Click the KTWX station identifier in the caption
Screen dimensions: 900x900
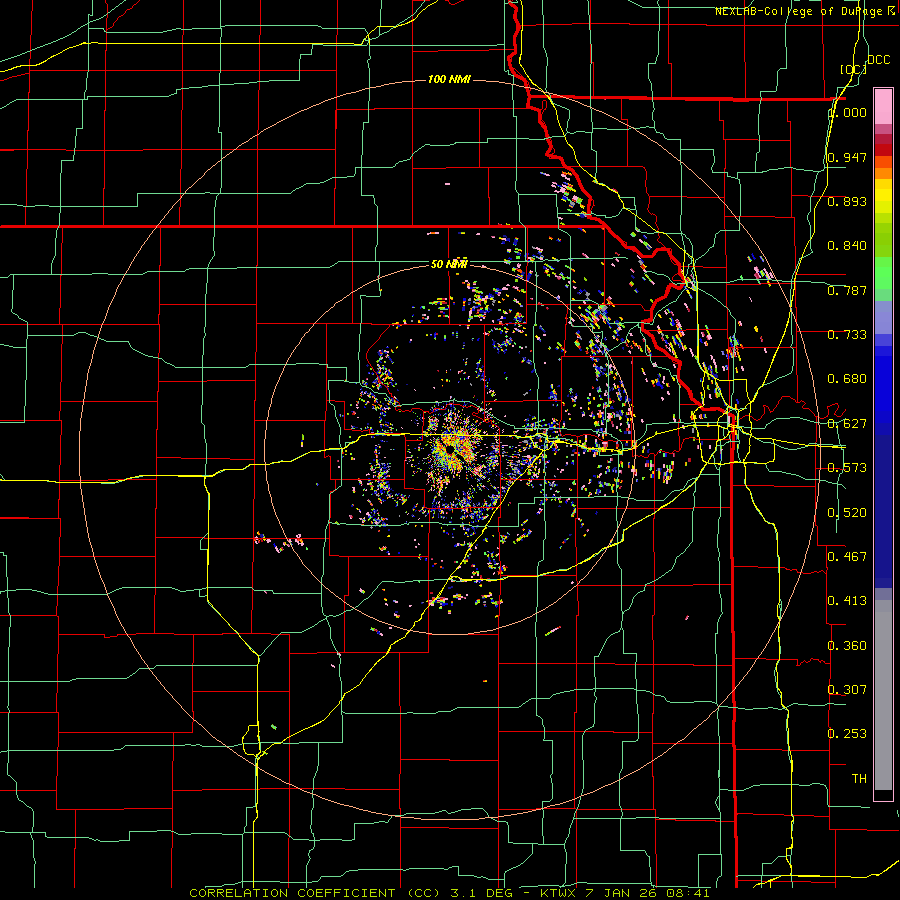(x=558, y=893)
